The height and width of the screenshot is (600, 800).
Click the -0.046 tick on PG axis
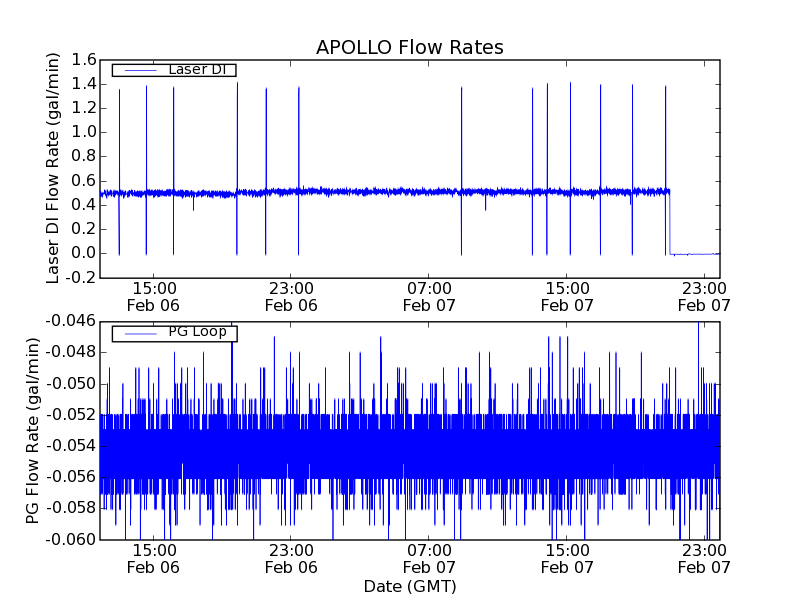click(x=69, y=321)
